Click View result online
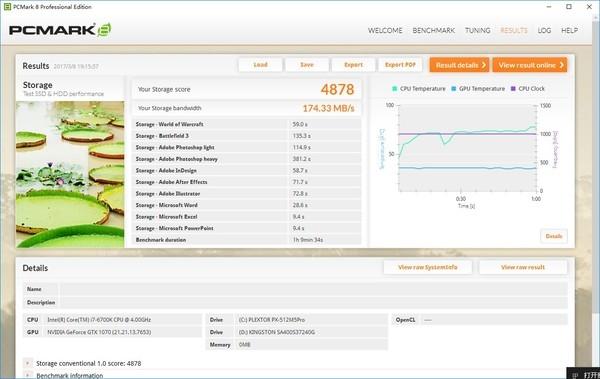This screenshot has height=379, width=600. click(530, 65)
